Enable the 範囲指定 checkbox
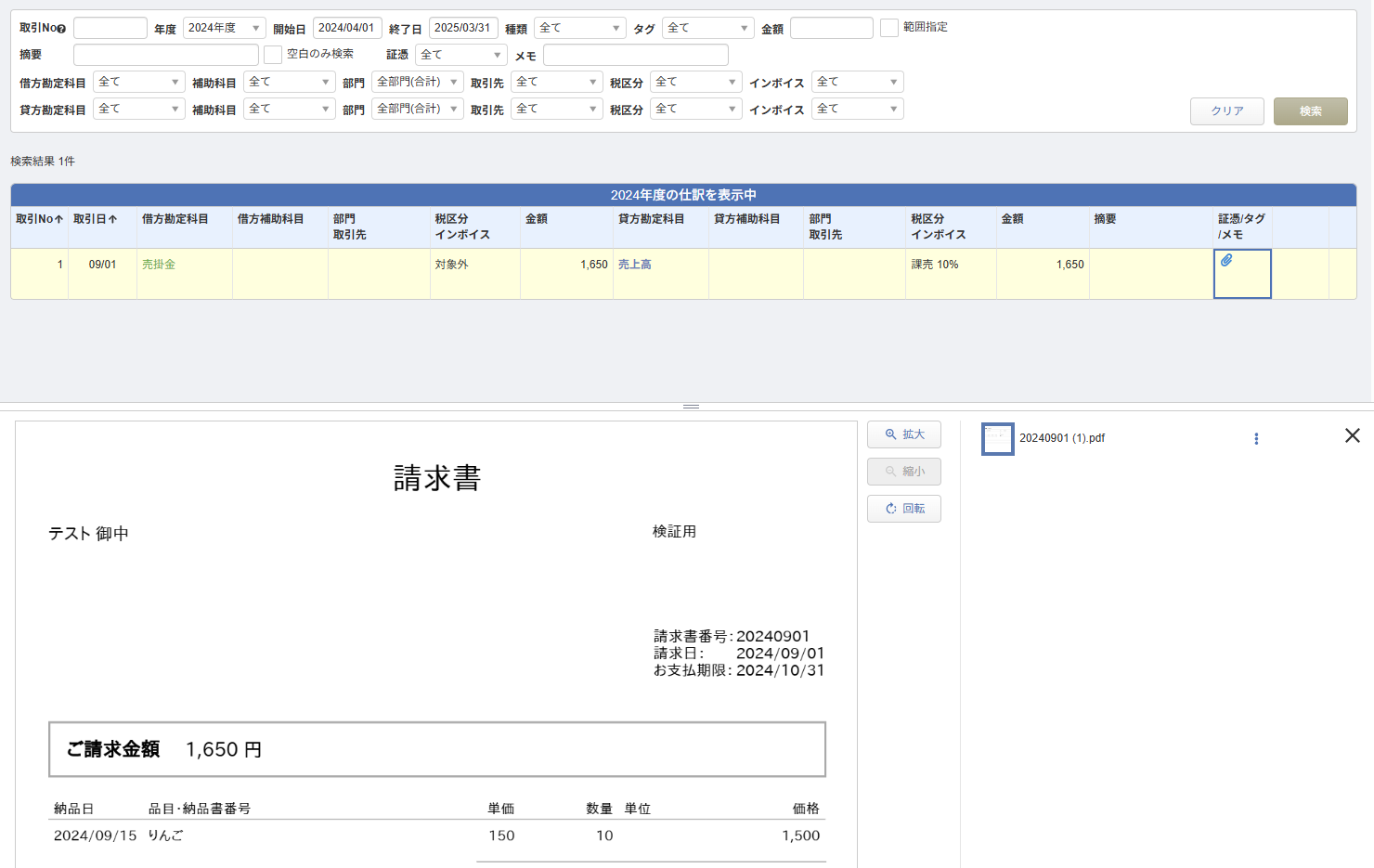This screenshot has width=1374, height=868. pos(888,28)
